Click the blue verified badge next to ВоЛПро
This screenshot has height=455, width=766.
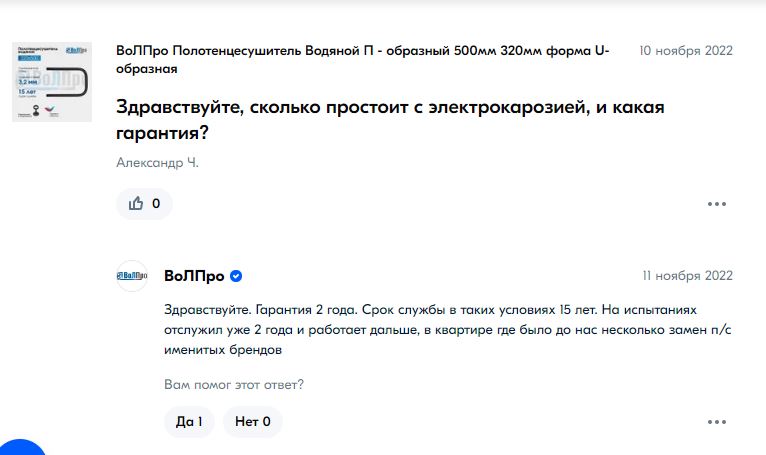[236, 276]
